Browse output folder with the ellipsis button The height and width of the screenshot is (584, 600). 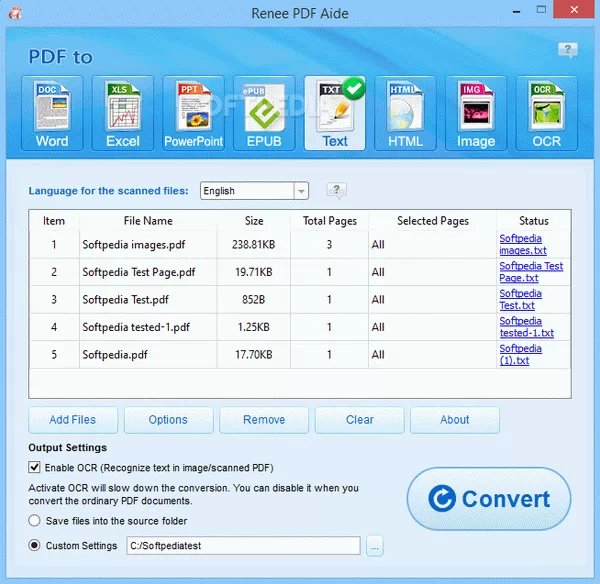pyautogui.click(x=375, y=546)
